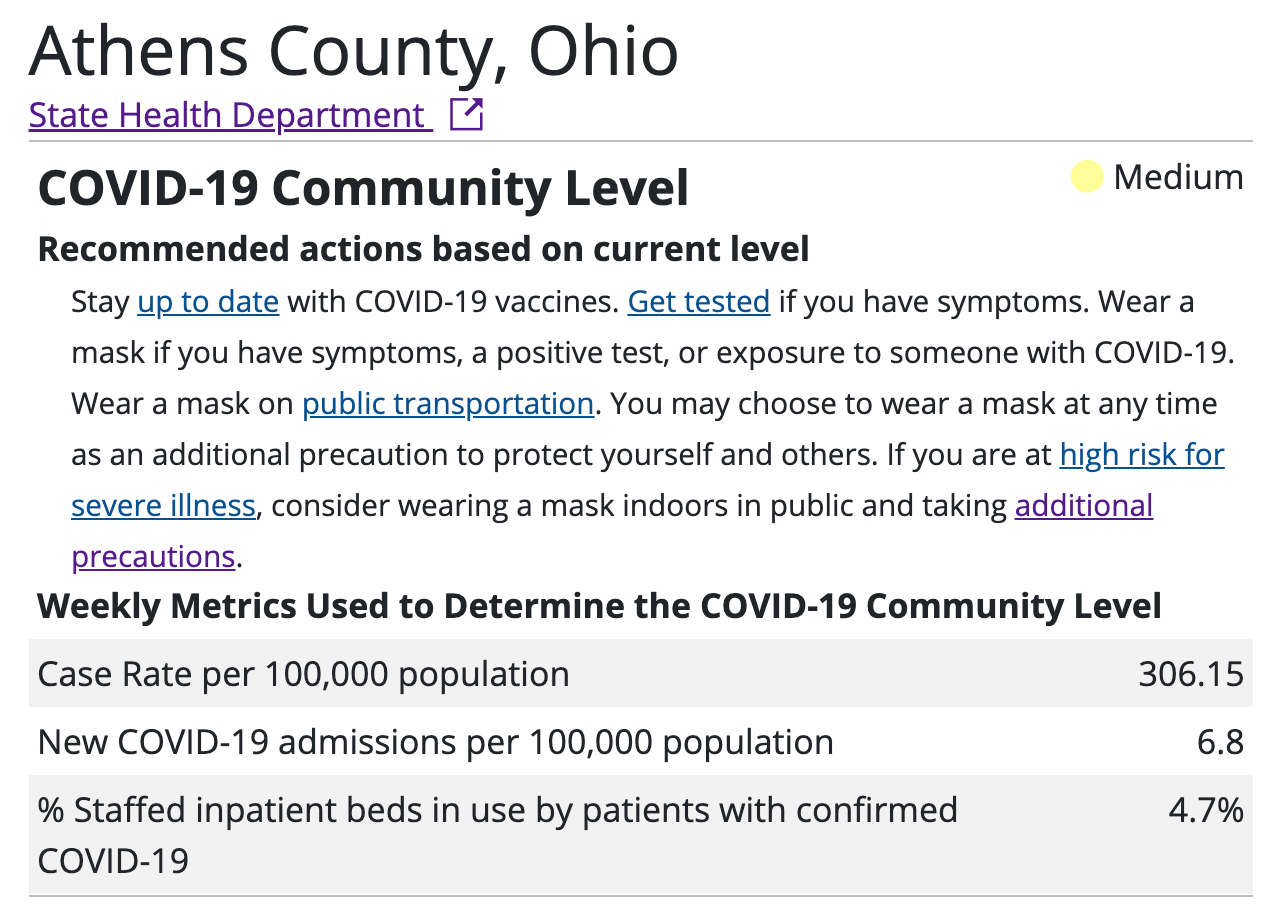Click the external link icon beside State Health Department
The image size is (1272, 918).
point(466,114)
